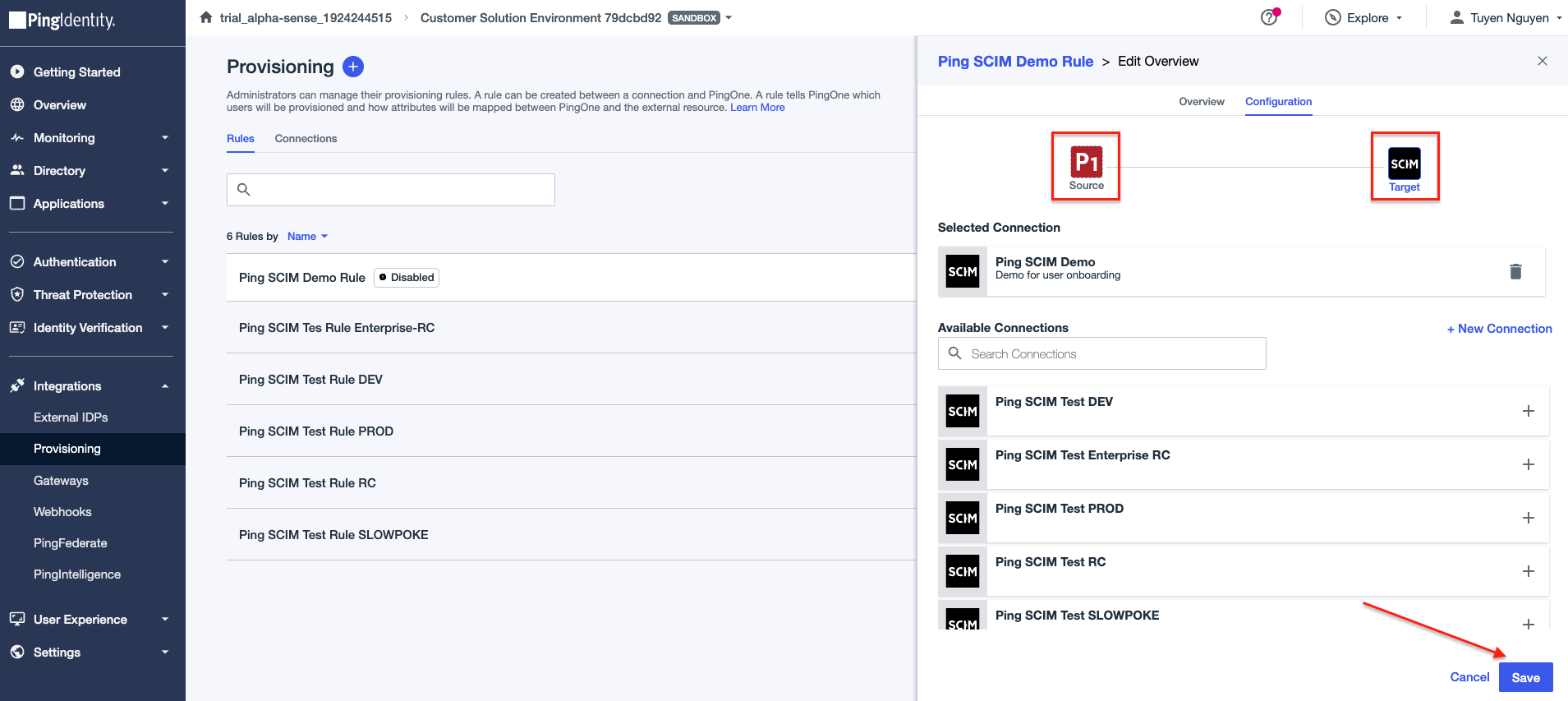Open the Explore dropdown
Screen dimensions: 1568x701
point(1363,17)
